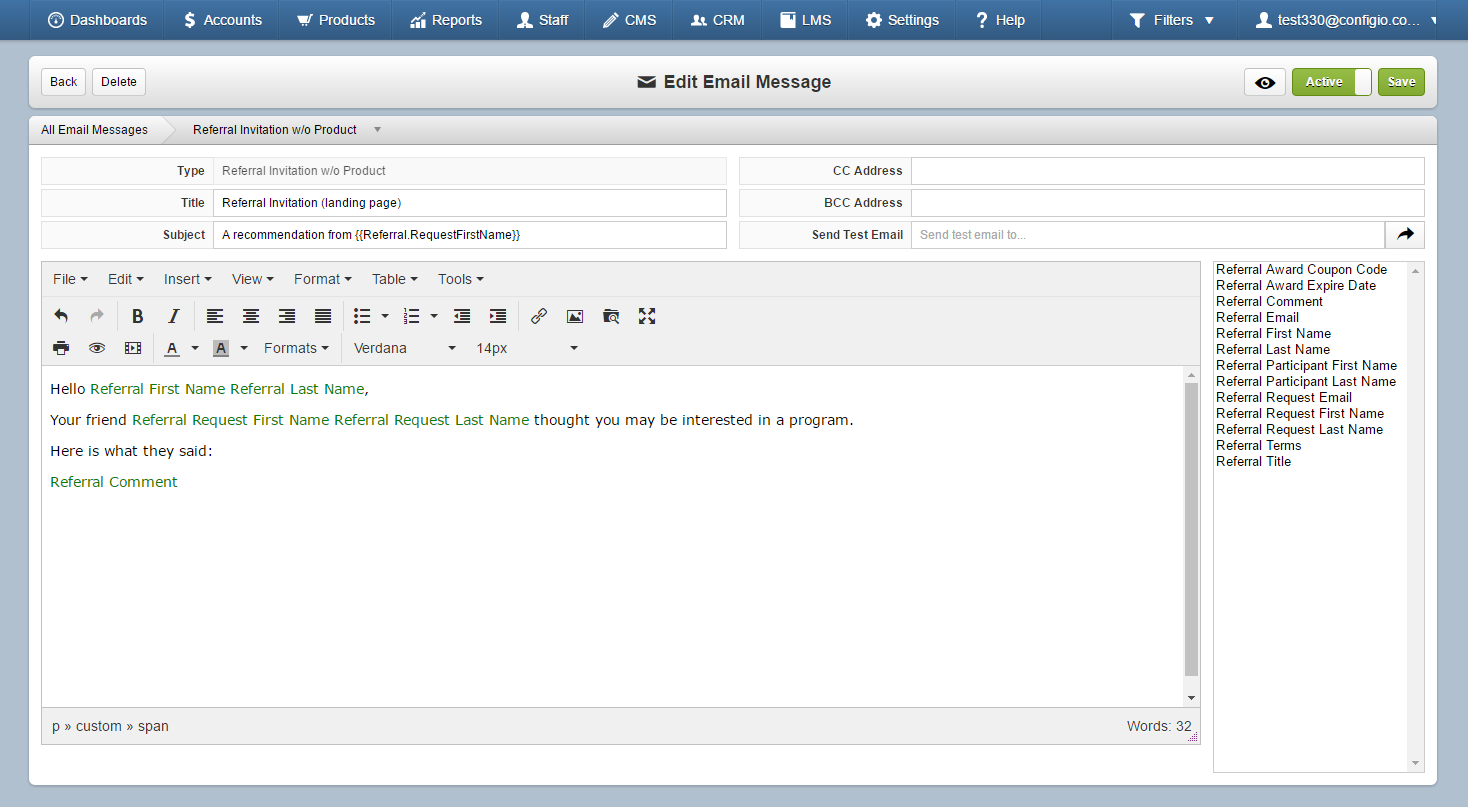The height and width of the screenshot is (807, 1468).
Task: Preview the editor content with eye icon in toolbar
Action: (x=97, y=348)
